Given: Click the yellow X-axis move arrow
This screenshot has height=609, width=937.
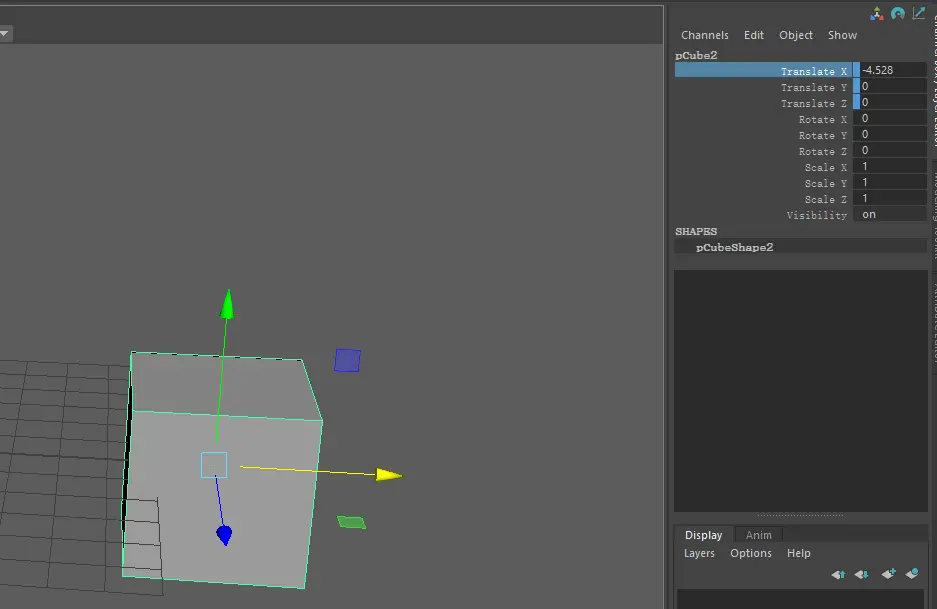Looking at the screenshot, I should click(x=389, y=475).
